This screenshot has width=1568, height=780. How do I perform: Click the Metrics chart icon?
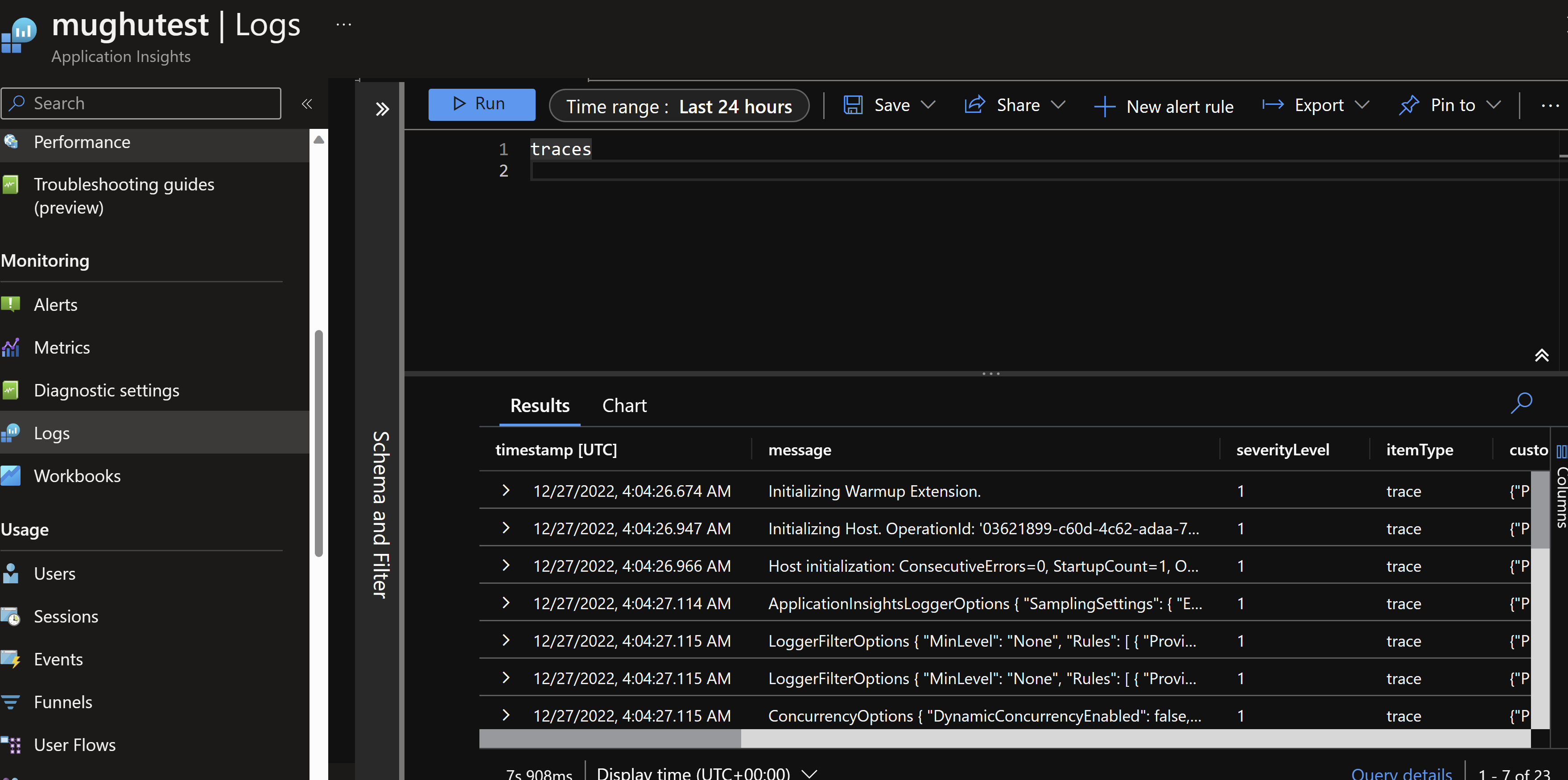click(11, 347)
